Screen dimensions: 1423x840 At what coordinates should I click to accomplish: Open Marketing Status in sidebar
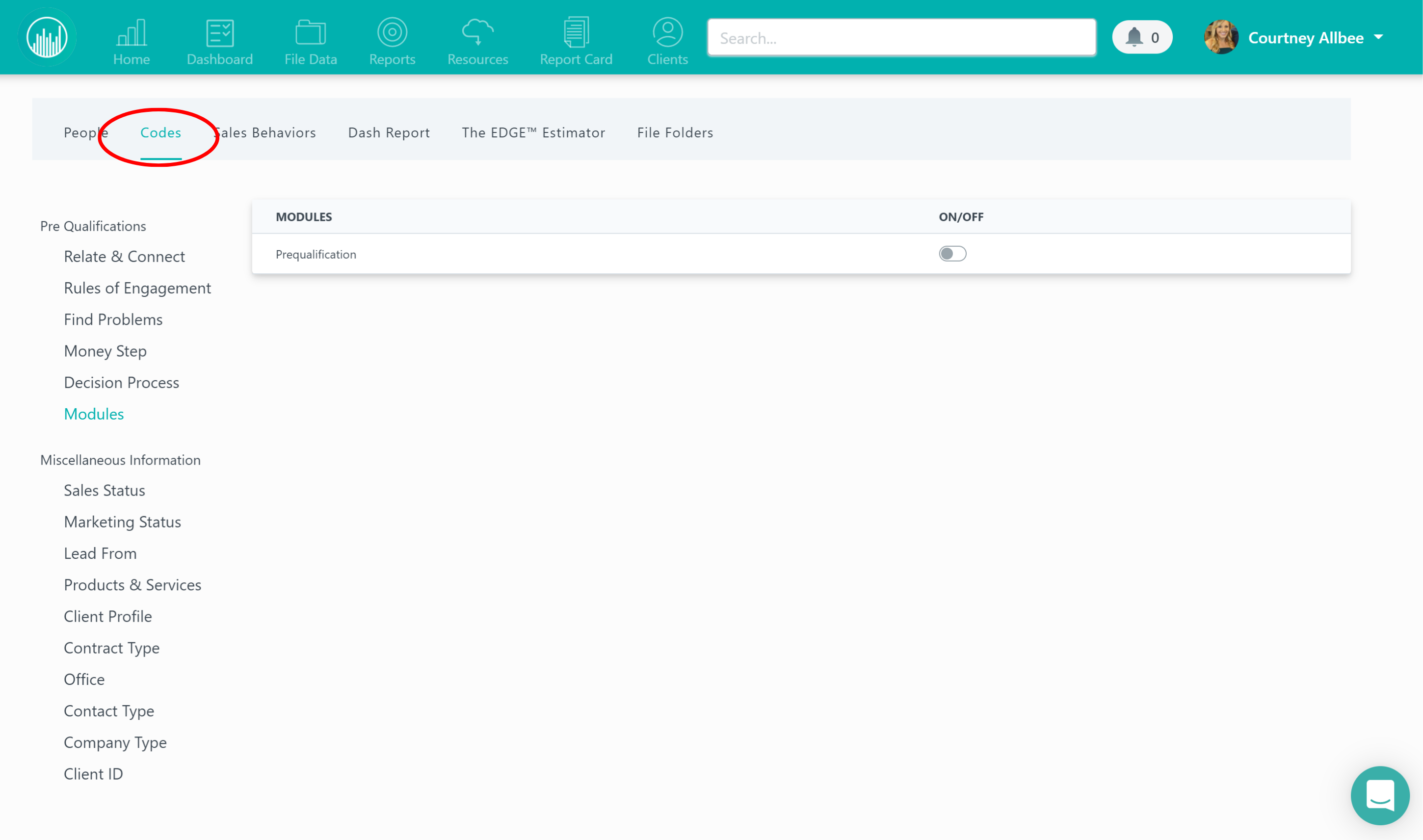122,522
